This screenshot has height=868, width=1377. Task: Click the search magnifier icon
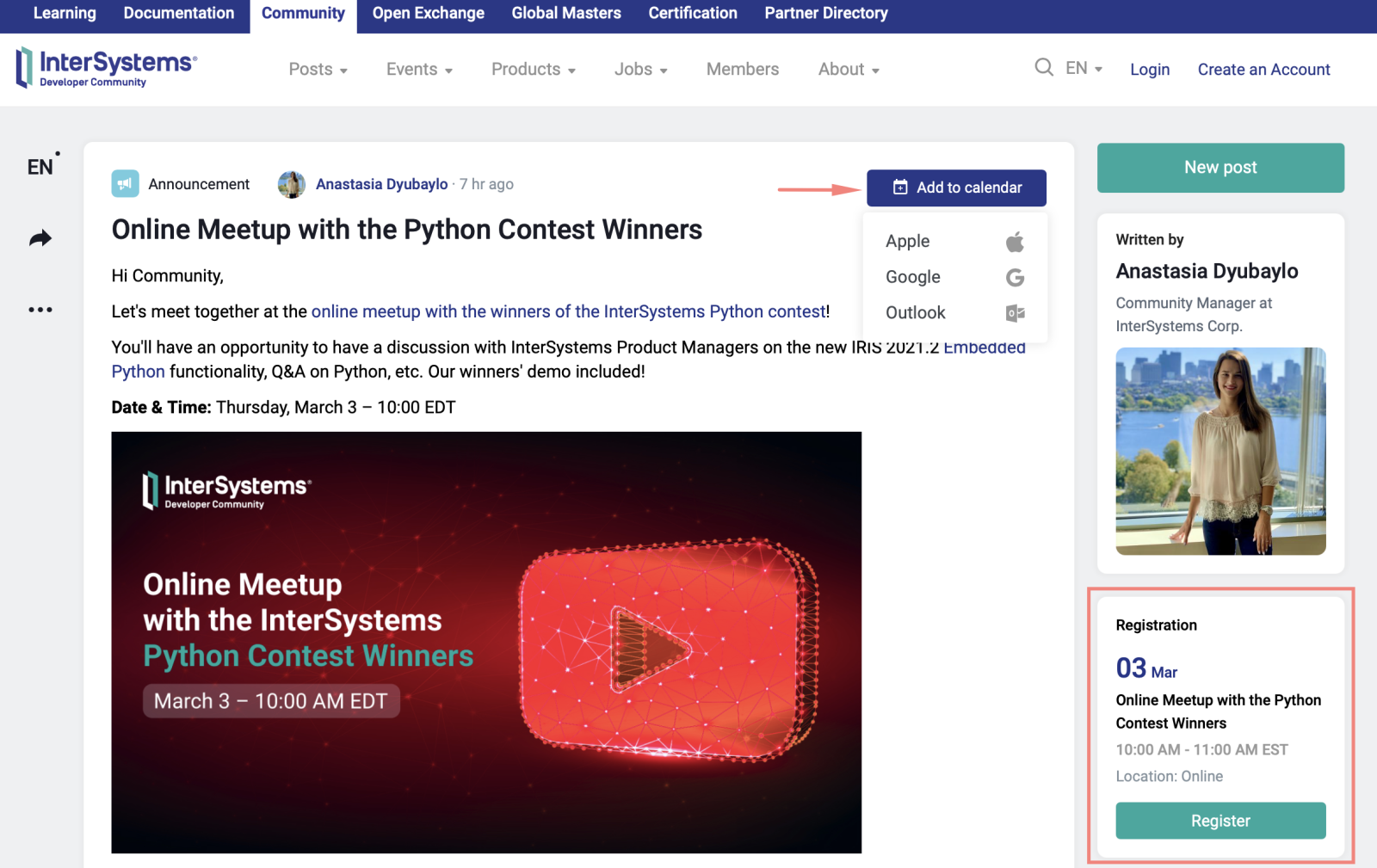click(x=1043, y=67)
